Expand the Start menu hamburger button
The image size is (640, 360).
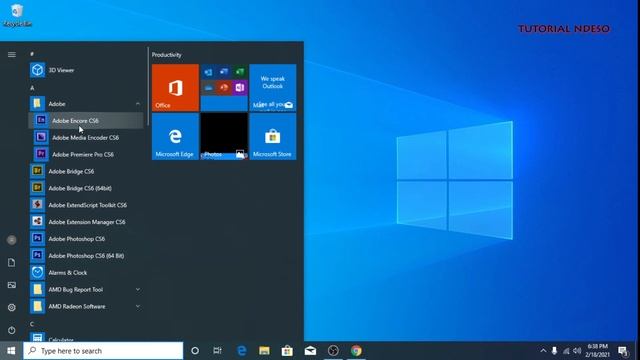(12, 54)
